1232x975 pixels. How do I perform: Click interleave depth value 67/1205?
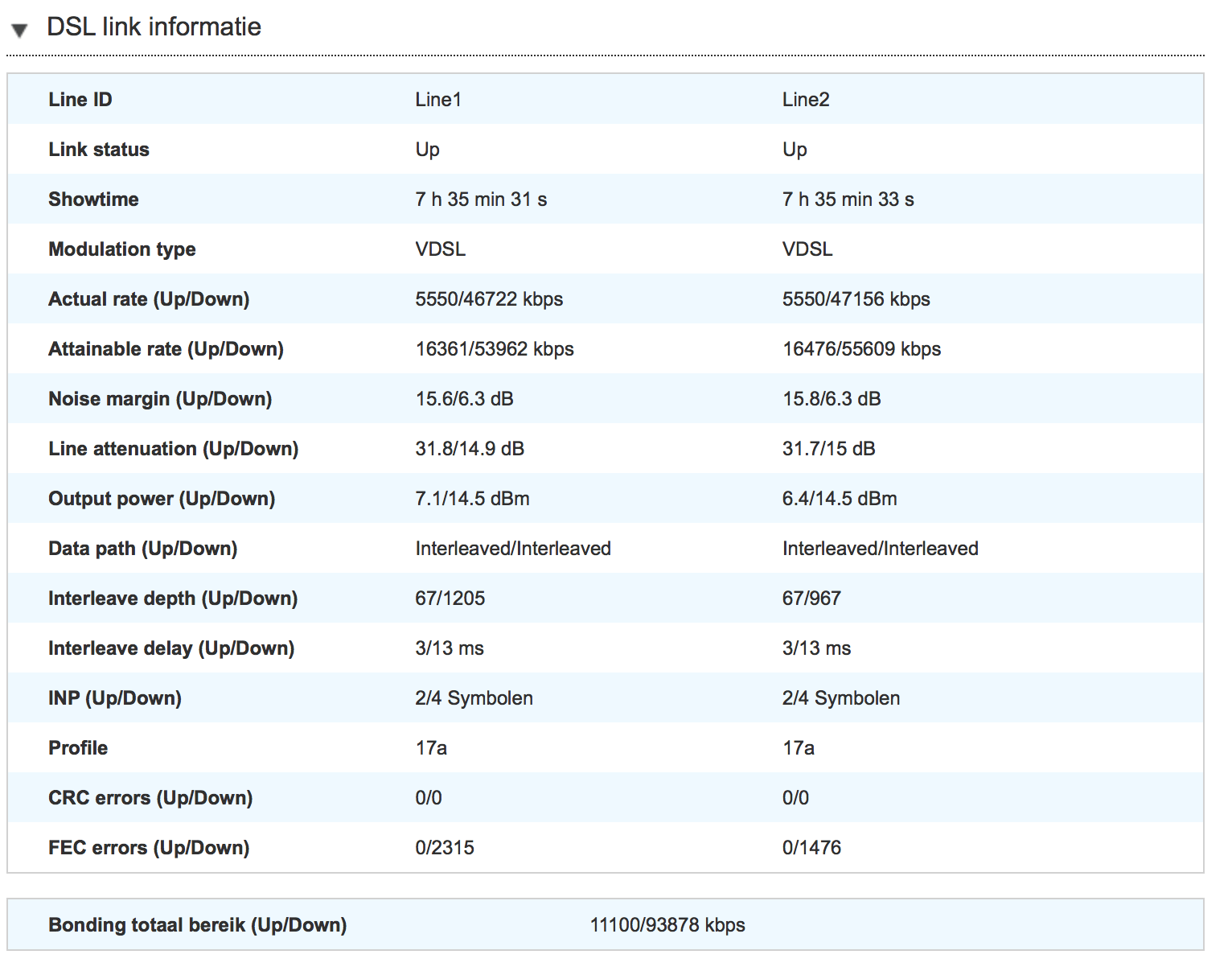tap(450, 599)
